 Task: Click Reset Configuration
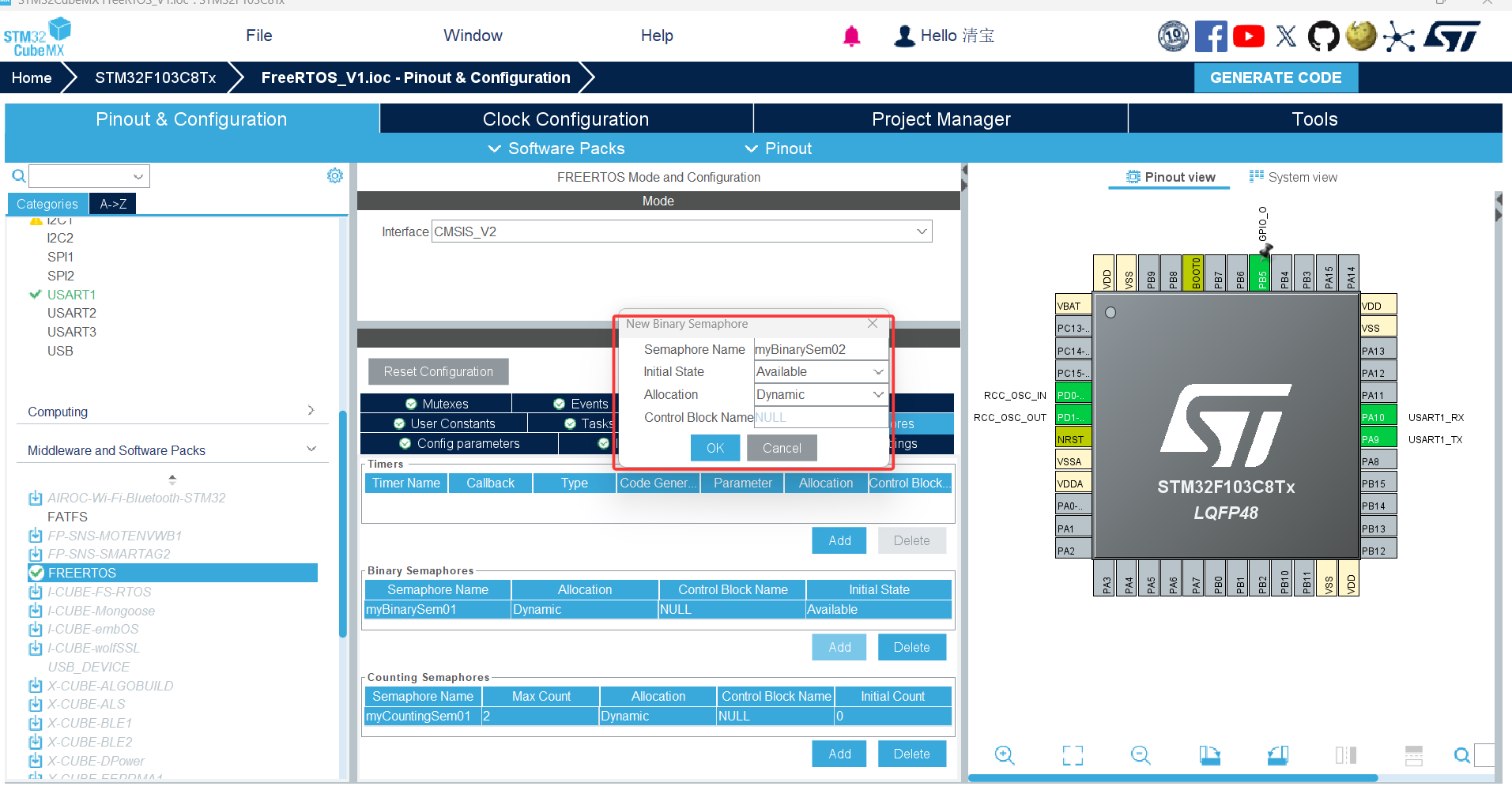[439, 371]
